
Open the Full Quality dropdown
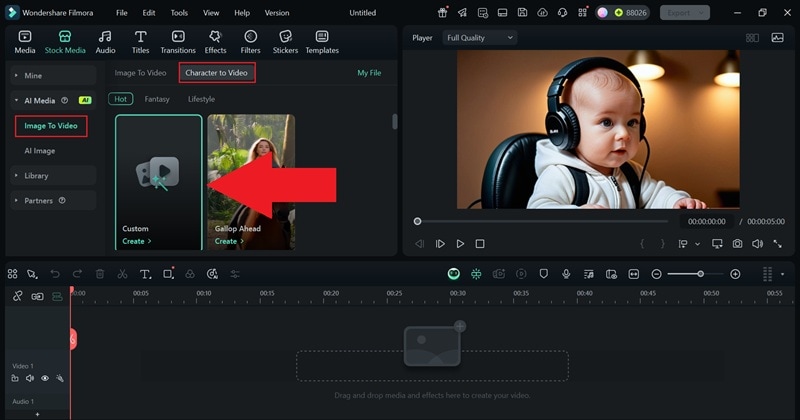pyautogui.click(x=480, y=38)
